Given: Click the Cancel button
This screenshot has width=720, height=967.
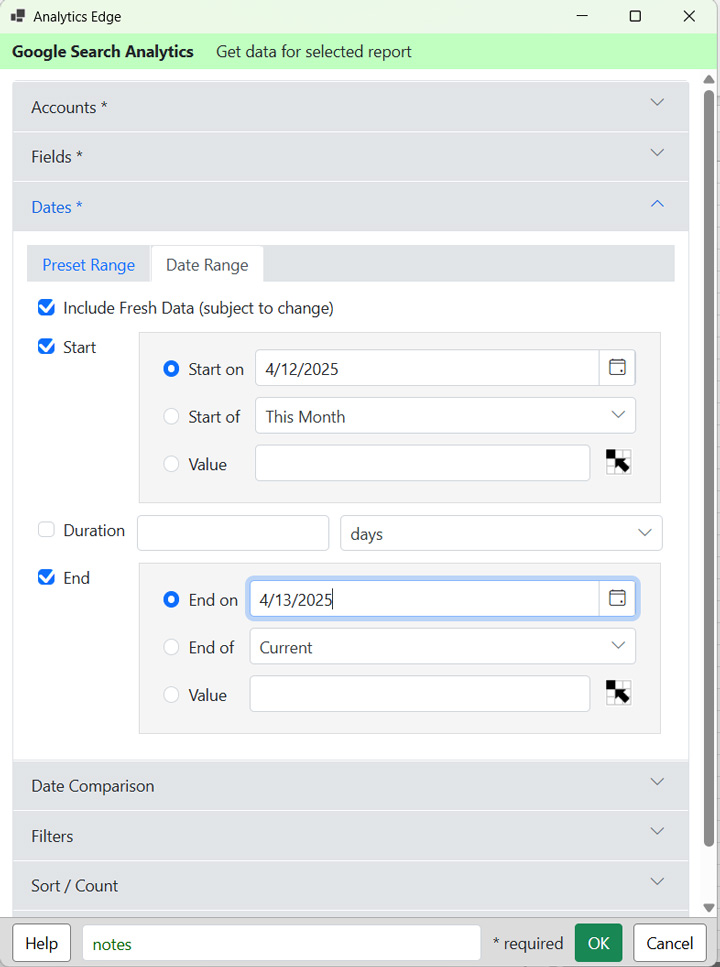Looking at the screenshot, I should 669,943.
